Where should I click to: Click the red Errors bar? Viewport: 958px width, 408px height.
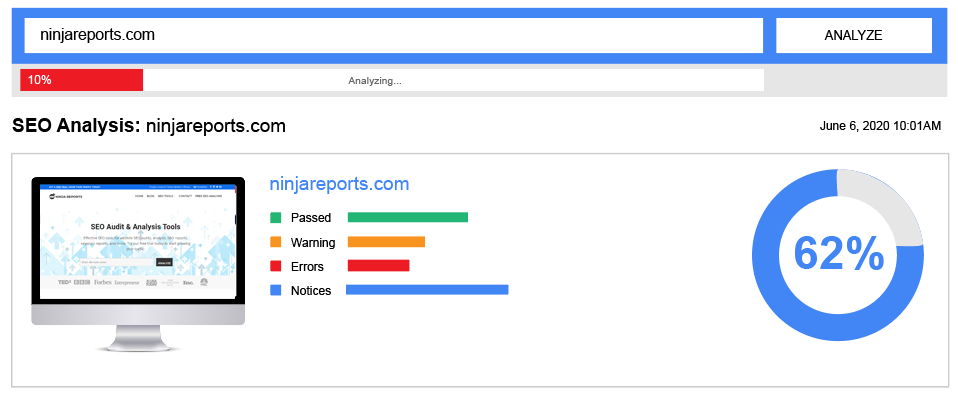point(378,266)
